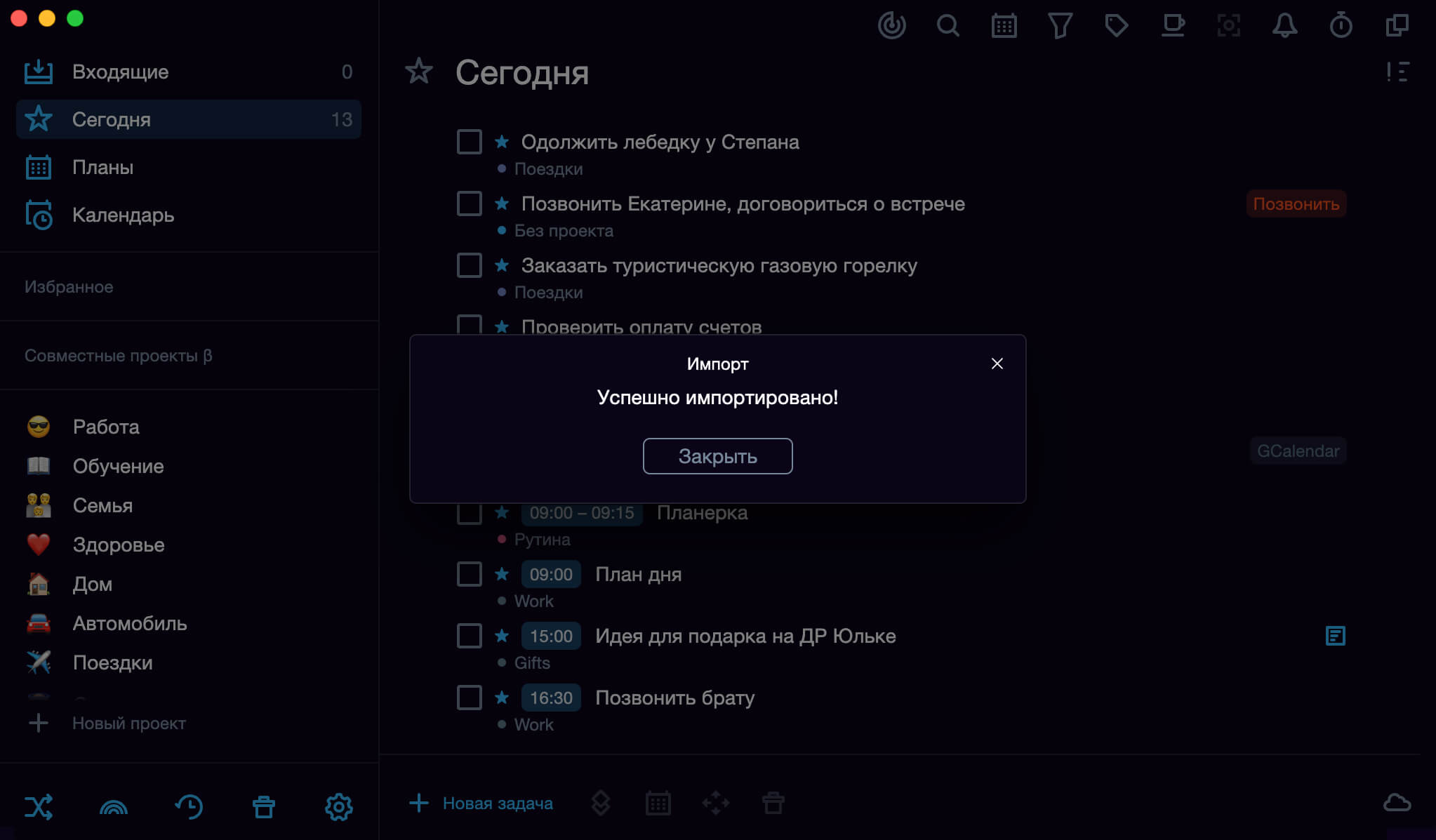Click the shuffle icon in sidebar footer
The height and width of the screenshot is (840, 1436).
[x=39, y=807]
